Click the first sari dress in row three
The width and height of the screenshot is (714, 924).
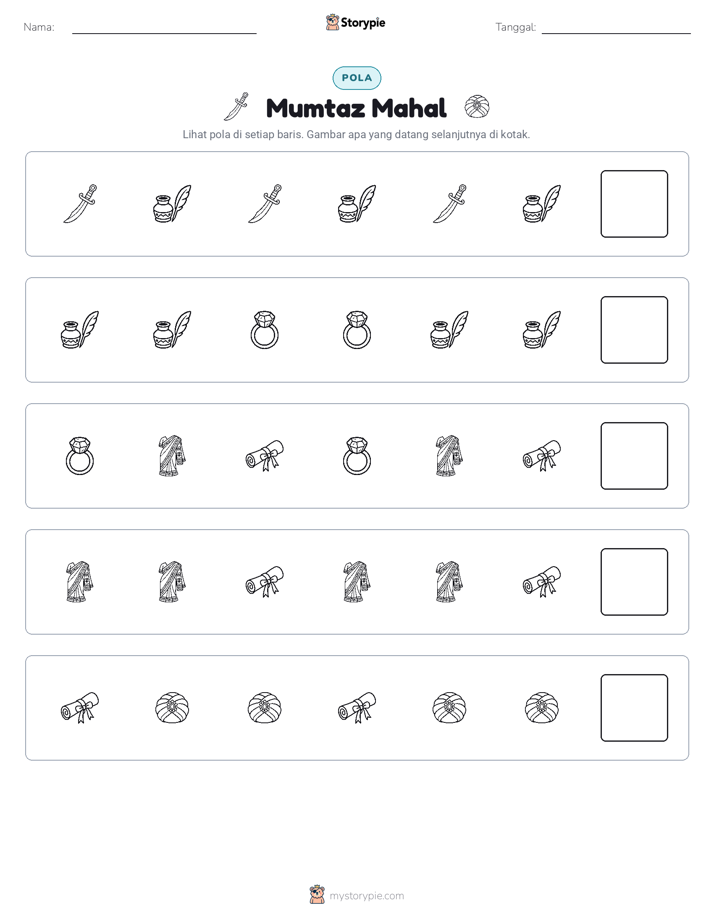(x=172, y=456)
